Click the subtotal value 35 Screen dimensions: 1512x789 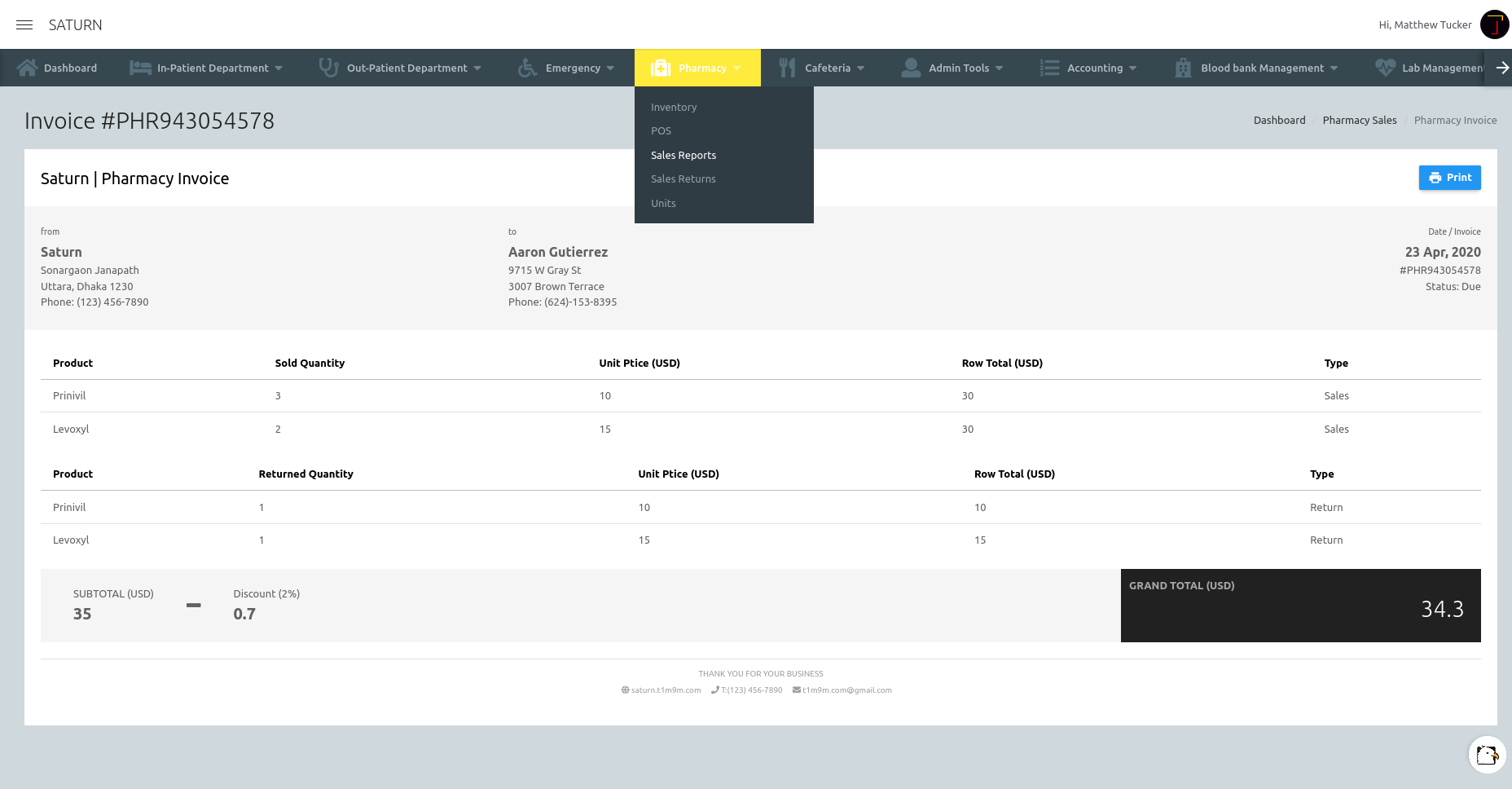[x=82, y=614]
